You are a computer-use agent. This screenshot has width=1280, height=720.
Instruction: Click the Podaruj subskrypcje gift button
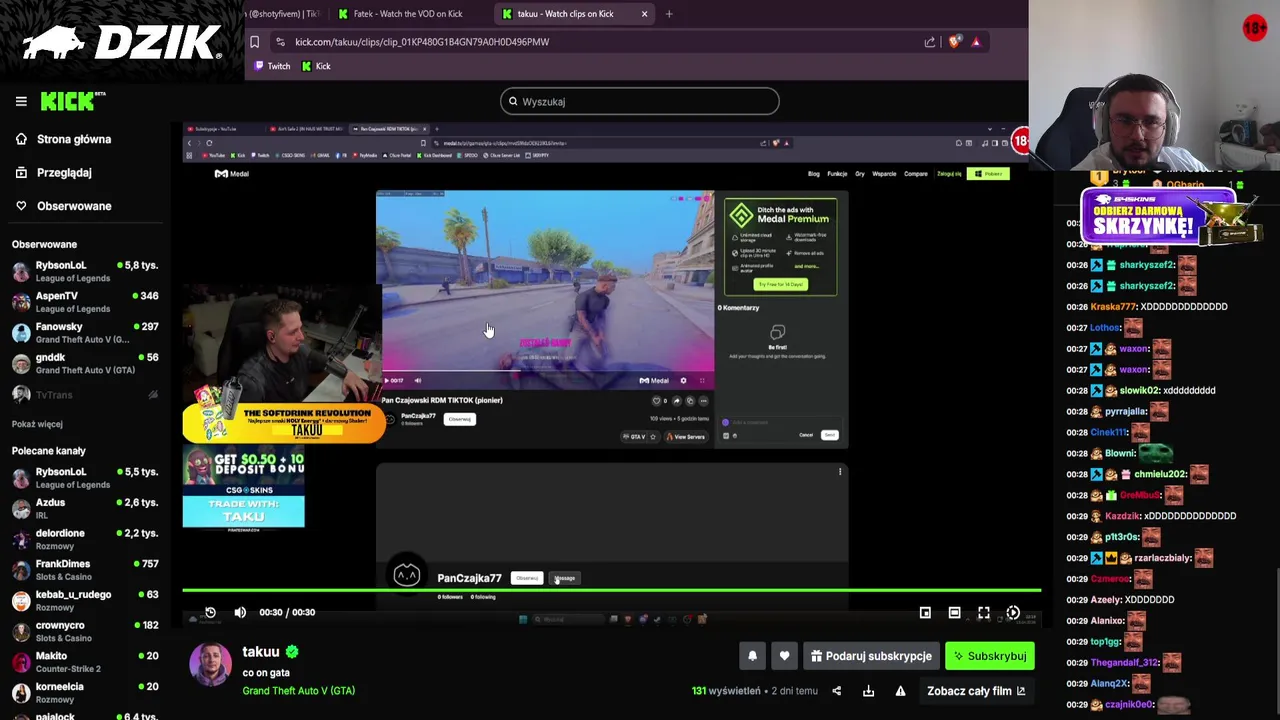click(871, 656)
